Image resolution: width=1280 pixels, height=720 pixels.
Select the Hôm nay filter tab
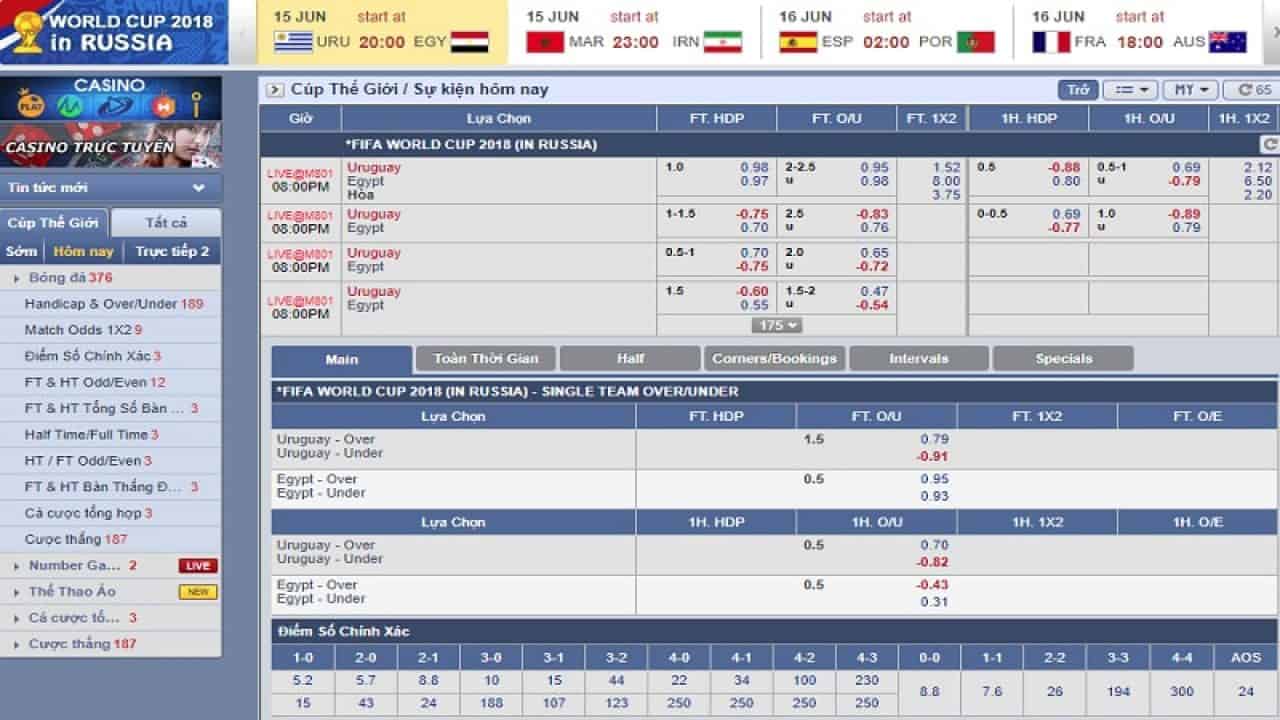pos(84,251)
